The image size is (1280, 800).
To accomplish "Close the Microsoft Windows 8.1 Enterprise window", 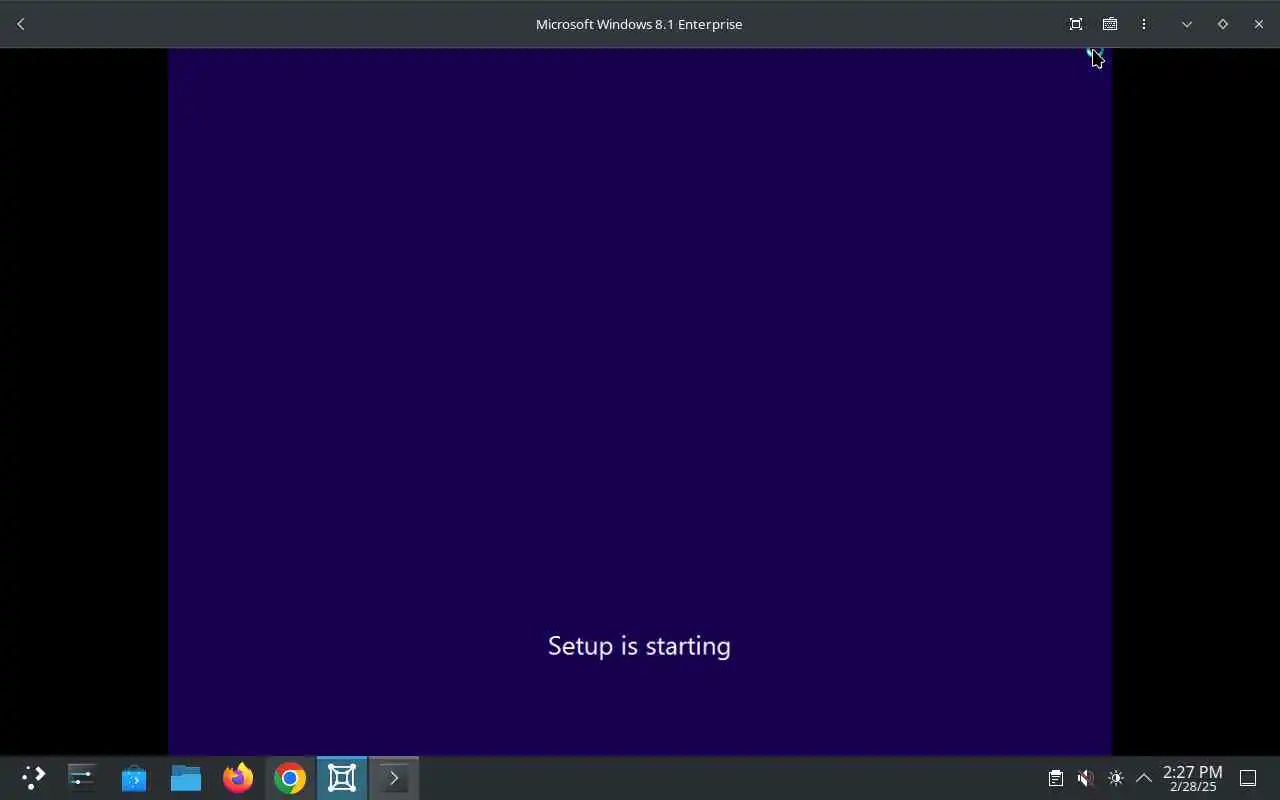I will tap(1259, 24).
